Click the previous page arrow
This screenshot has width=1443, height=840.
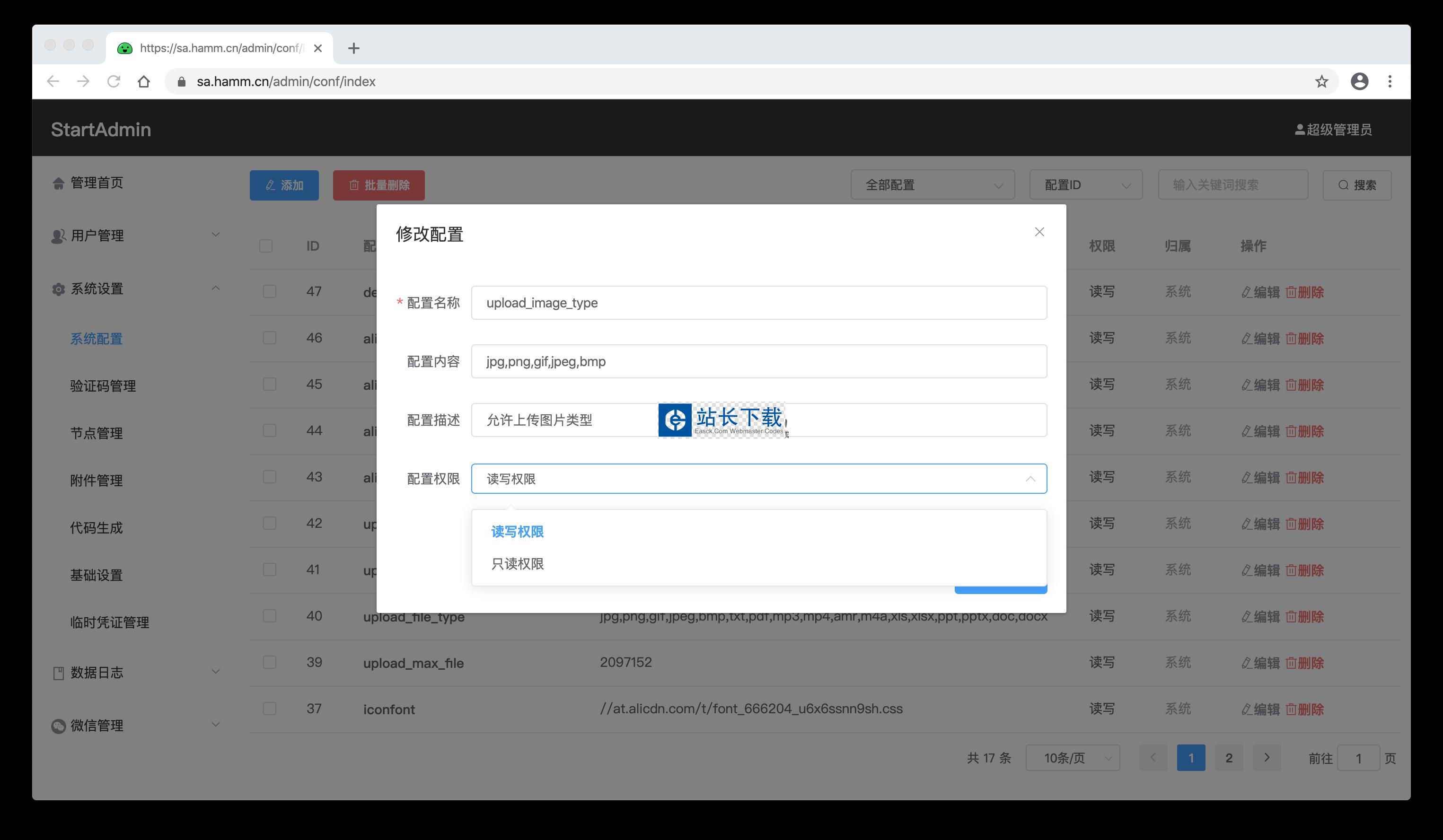1153,758
